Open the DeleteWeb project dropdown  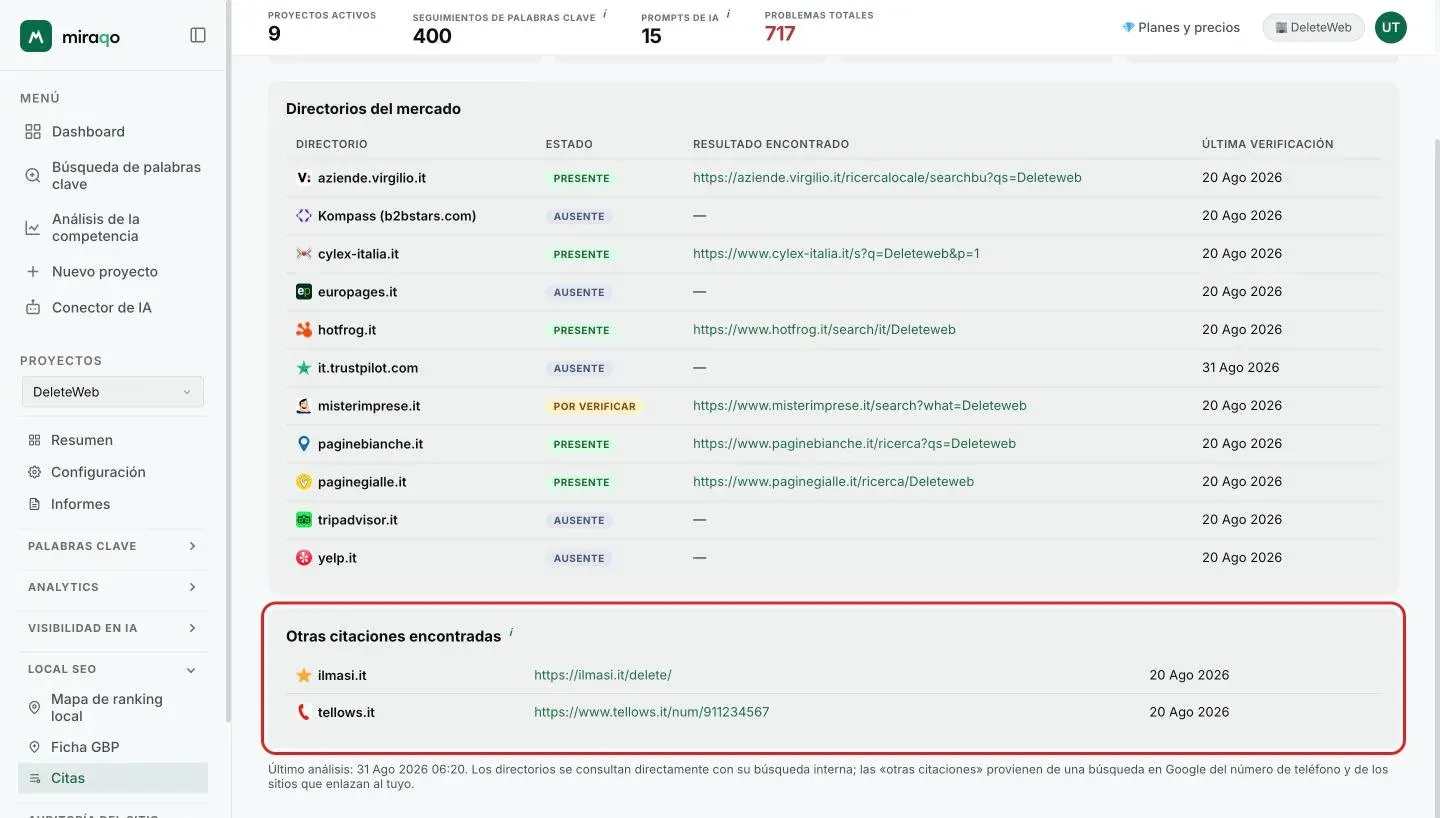(113, 392)
